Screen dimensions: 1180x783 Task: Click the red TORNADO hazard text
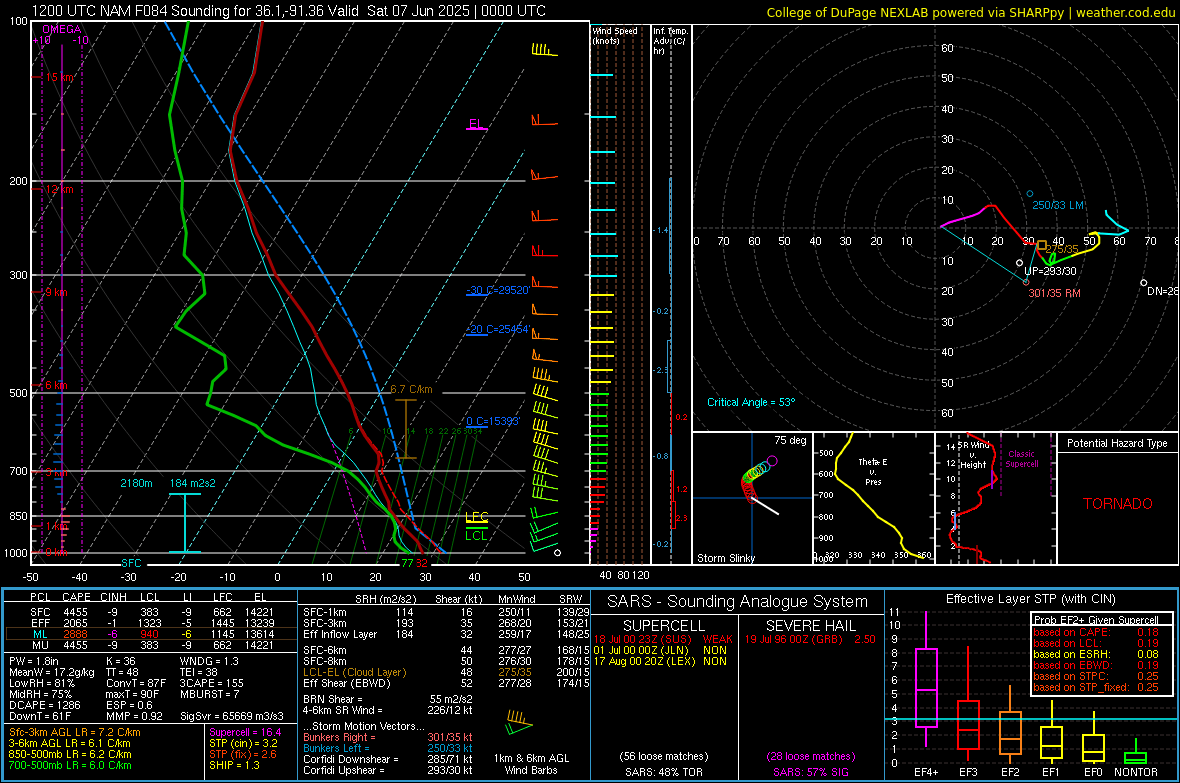tap(1118, 504)
